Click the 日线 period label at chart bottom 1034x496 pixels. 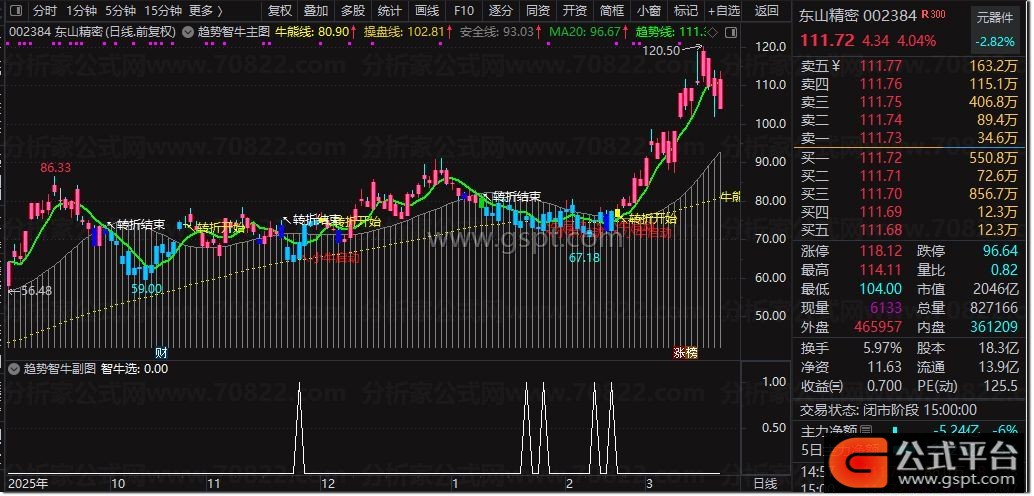tap(764, 484)
